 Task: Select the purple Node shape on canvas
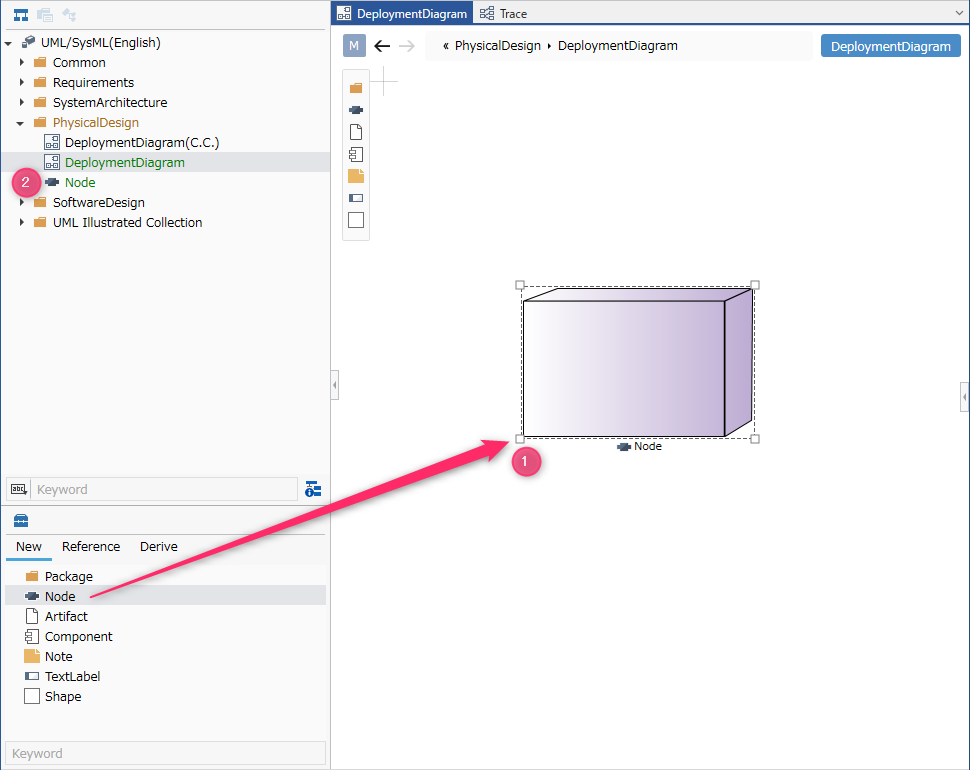[x=637, y=362]
